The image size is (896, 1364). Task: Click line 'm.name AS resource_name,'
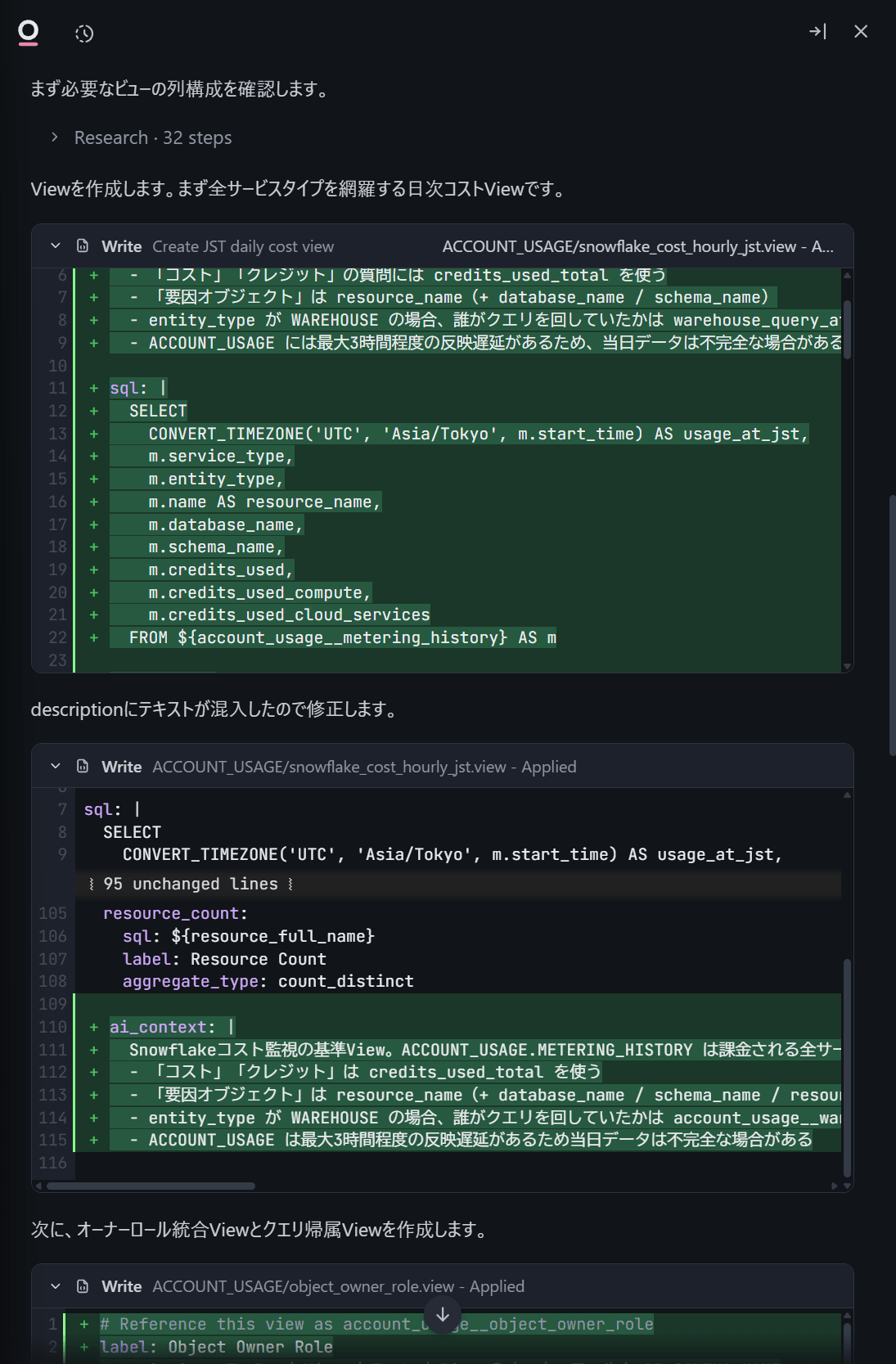point(264,502)
